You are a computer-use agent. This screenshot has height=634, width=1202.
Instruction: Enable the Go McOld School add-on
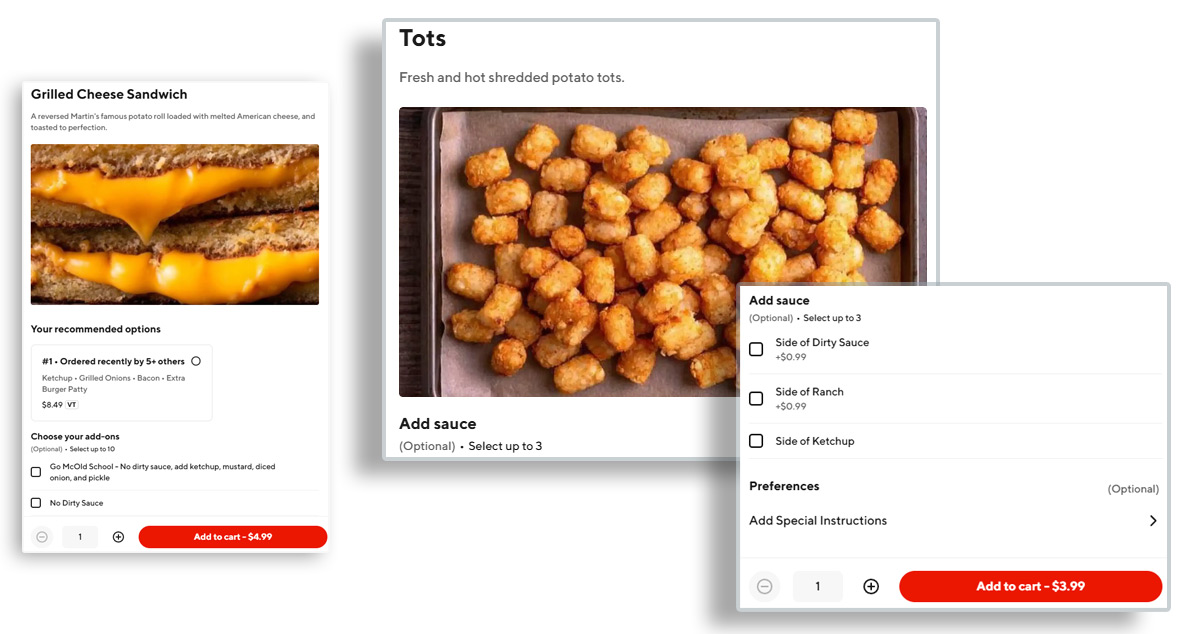[36, 472]
